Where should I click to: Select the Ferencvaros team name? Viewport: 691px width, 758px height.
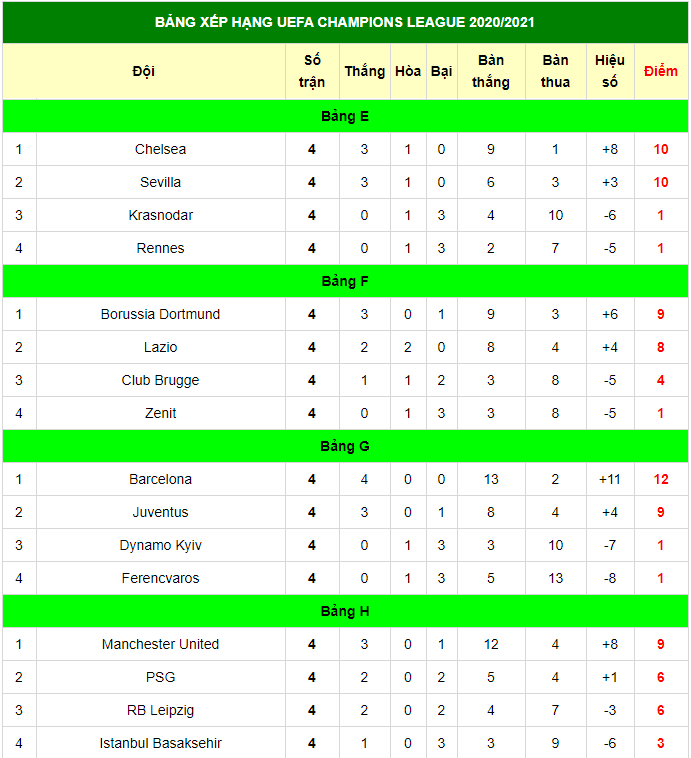pyautogui.click(x=160, y=578)
